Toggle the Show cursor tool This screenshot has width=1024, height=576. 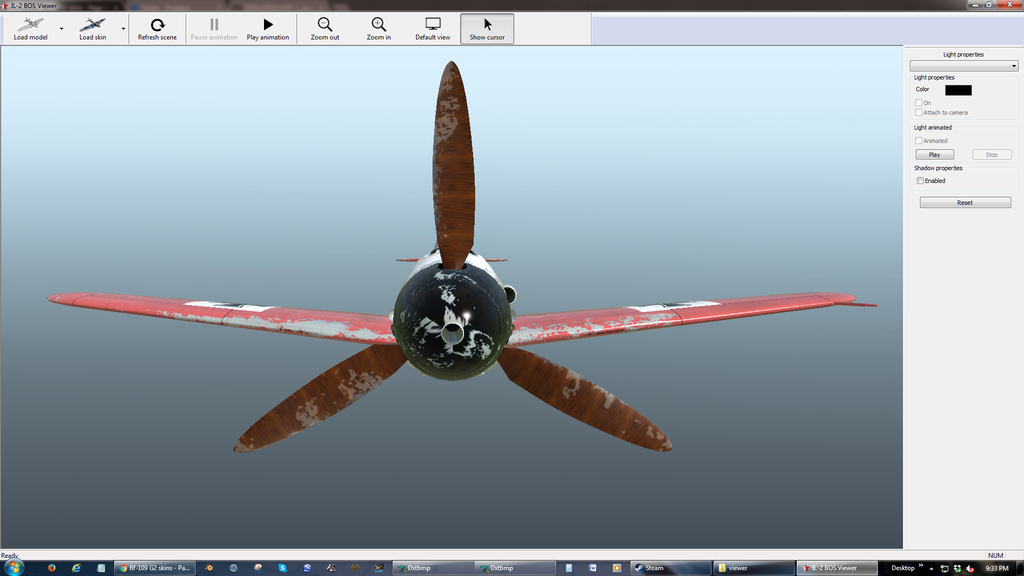[x=487, y=25]
